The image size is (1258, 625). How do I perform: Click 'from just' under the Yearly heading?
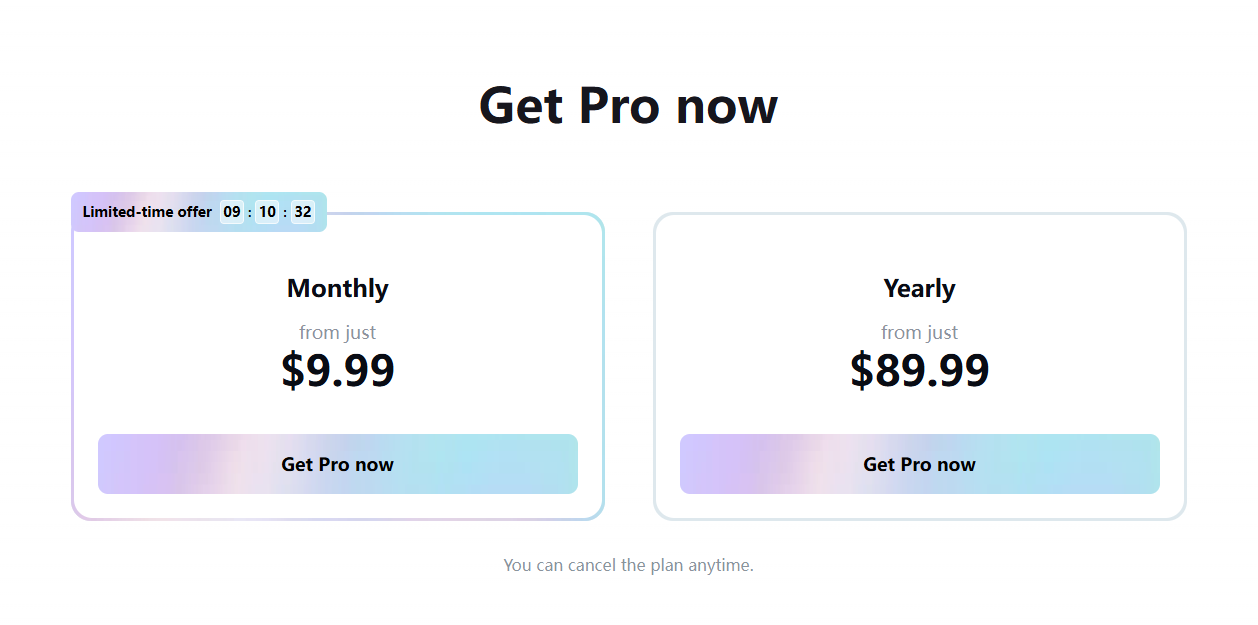[x=919, y=332]
